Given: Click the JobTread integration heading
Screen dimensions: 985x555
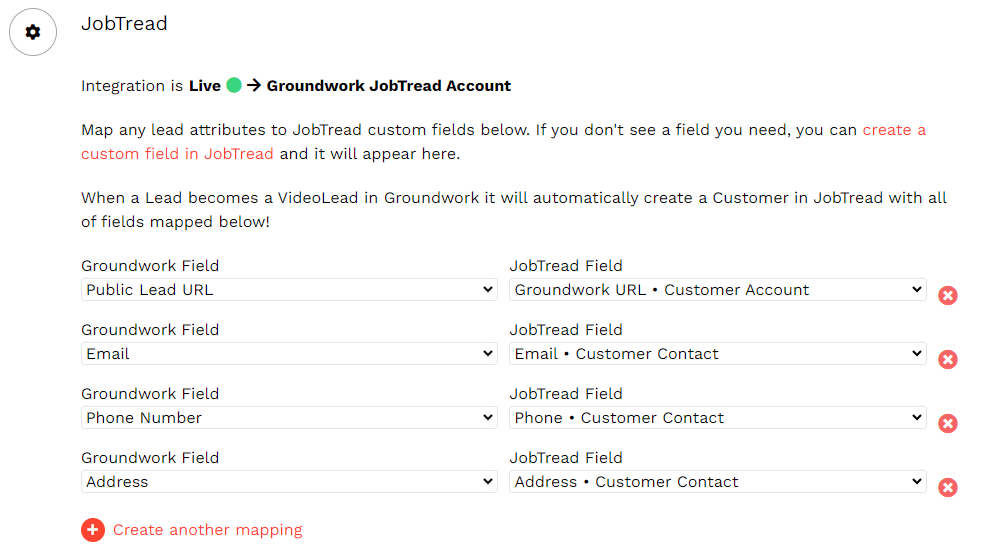Looking at the screenshot, I should point(124,23).
